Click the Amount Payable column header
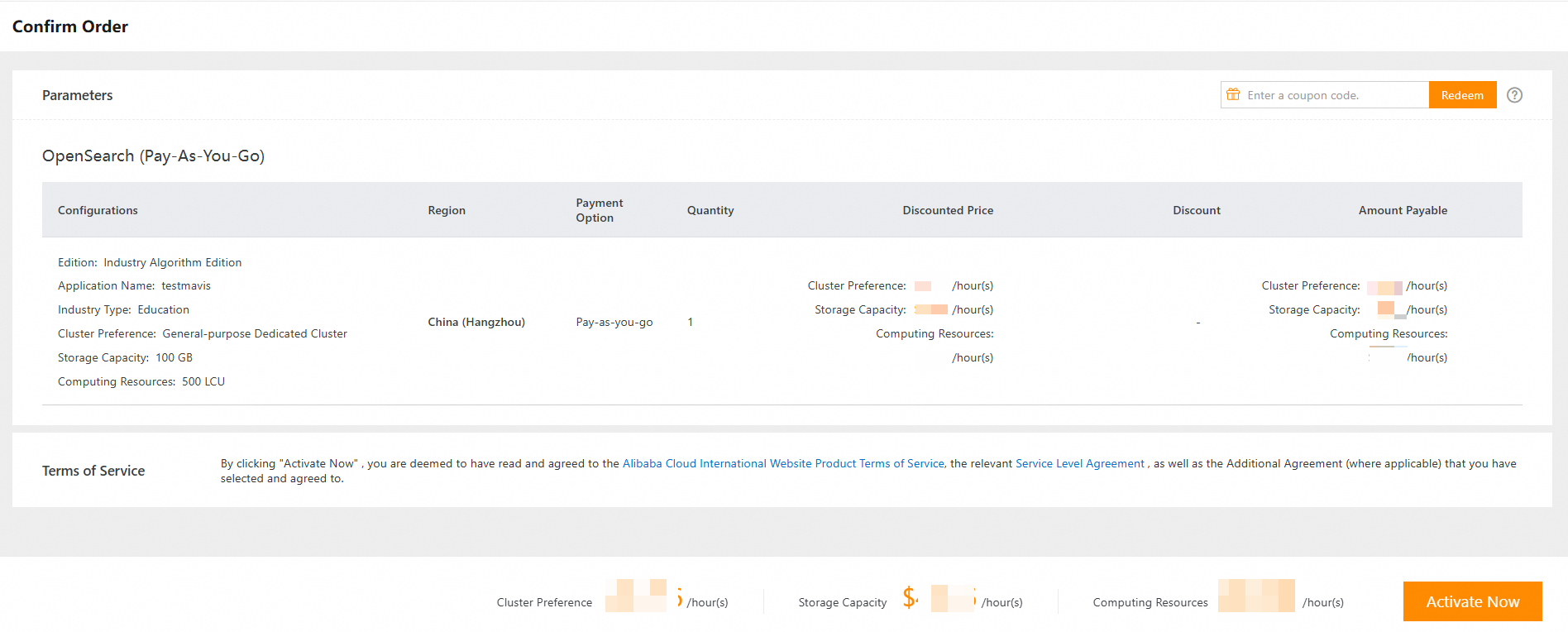1568x632 pixels. (x=1403, y=210)
